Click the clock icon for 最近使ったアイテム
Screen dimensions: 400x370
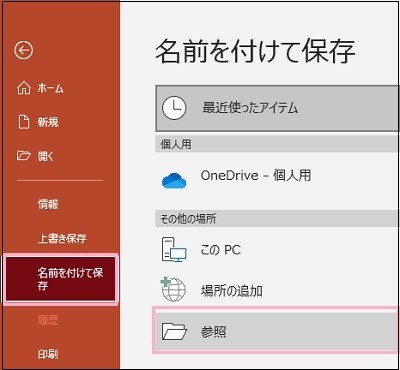pyautogui.click(x=173, y=108)
